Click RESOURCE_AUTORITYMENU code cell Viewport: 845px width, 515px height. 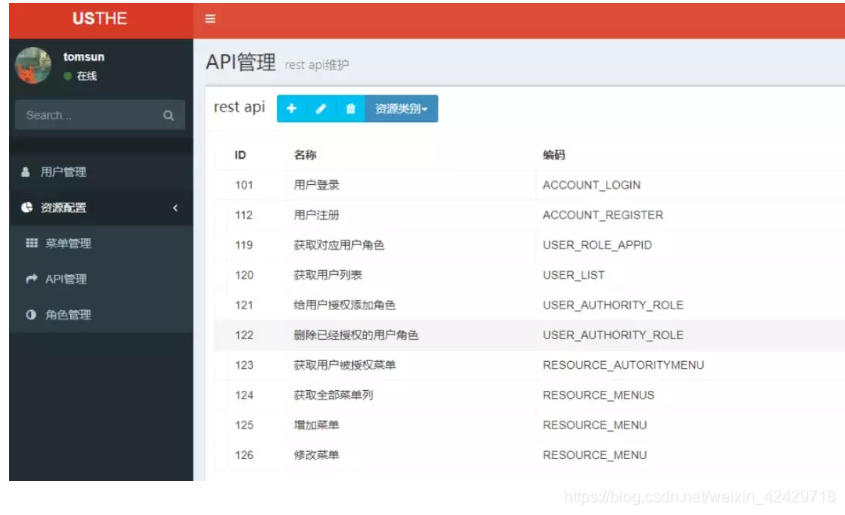click(624, 365)
